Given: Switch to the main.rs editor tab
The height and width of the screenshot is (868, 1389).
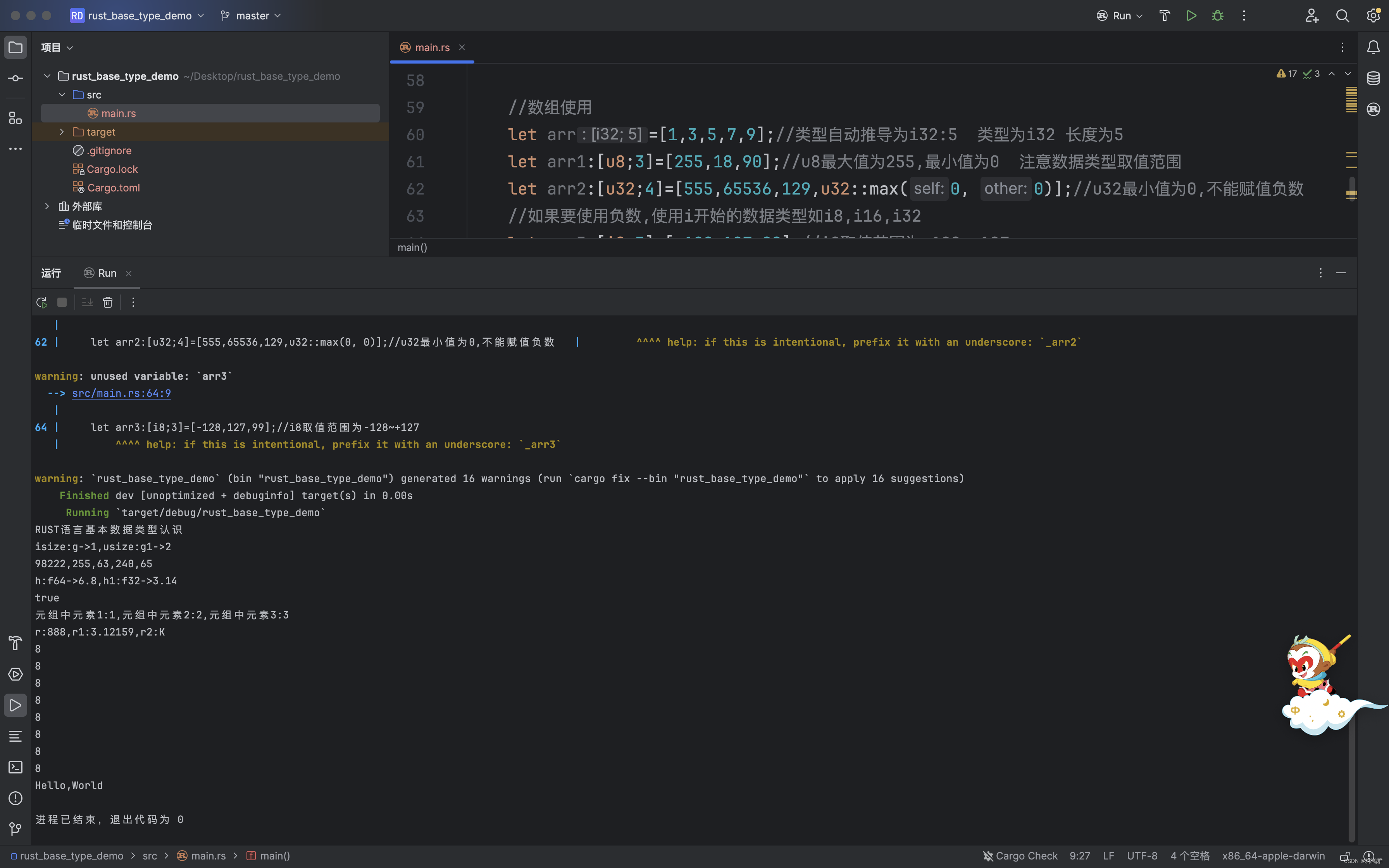Looking at the screenshot, I should (432, 47).
